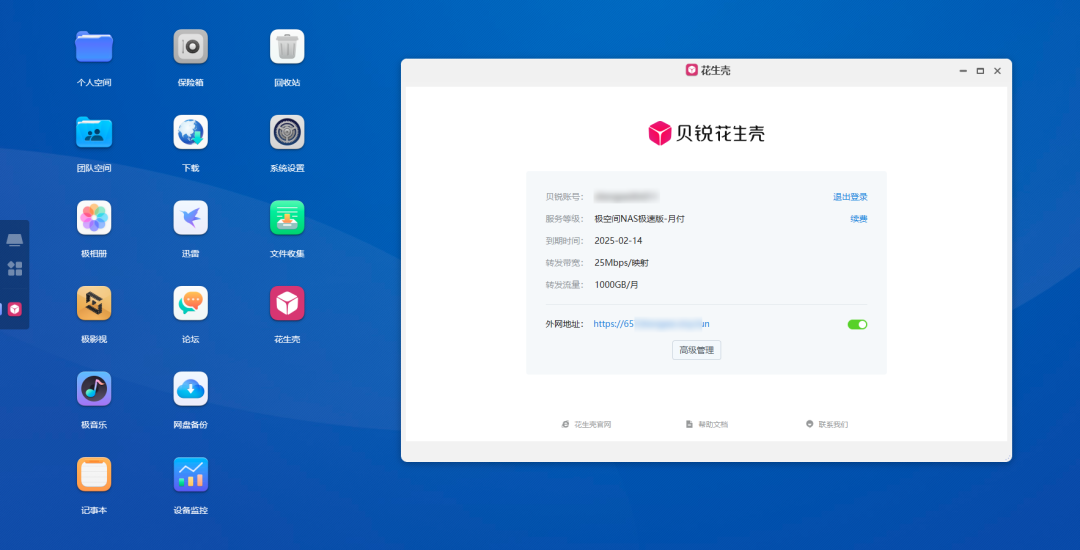This screenshot has height=550, width=1080.
Task: Open the 设备监控 device monitor
Action: click(x=190, y=474)
